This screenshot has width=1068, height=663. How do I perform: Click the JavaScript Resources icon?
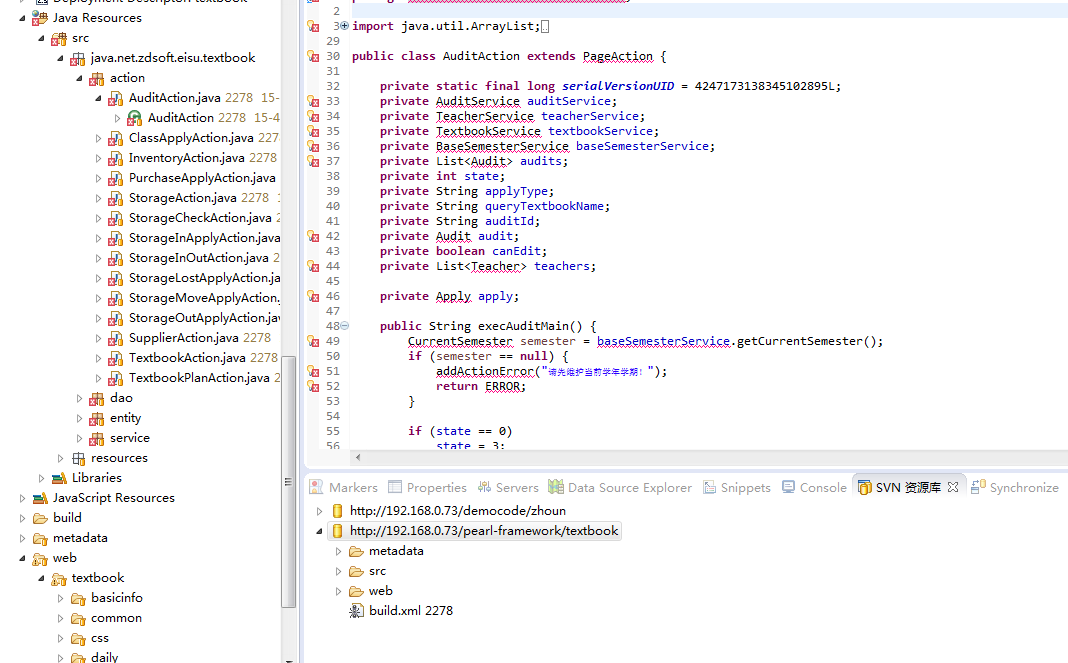pyautogui.click(x=40, y=498)
